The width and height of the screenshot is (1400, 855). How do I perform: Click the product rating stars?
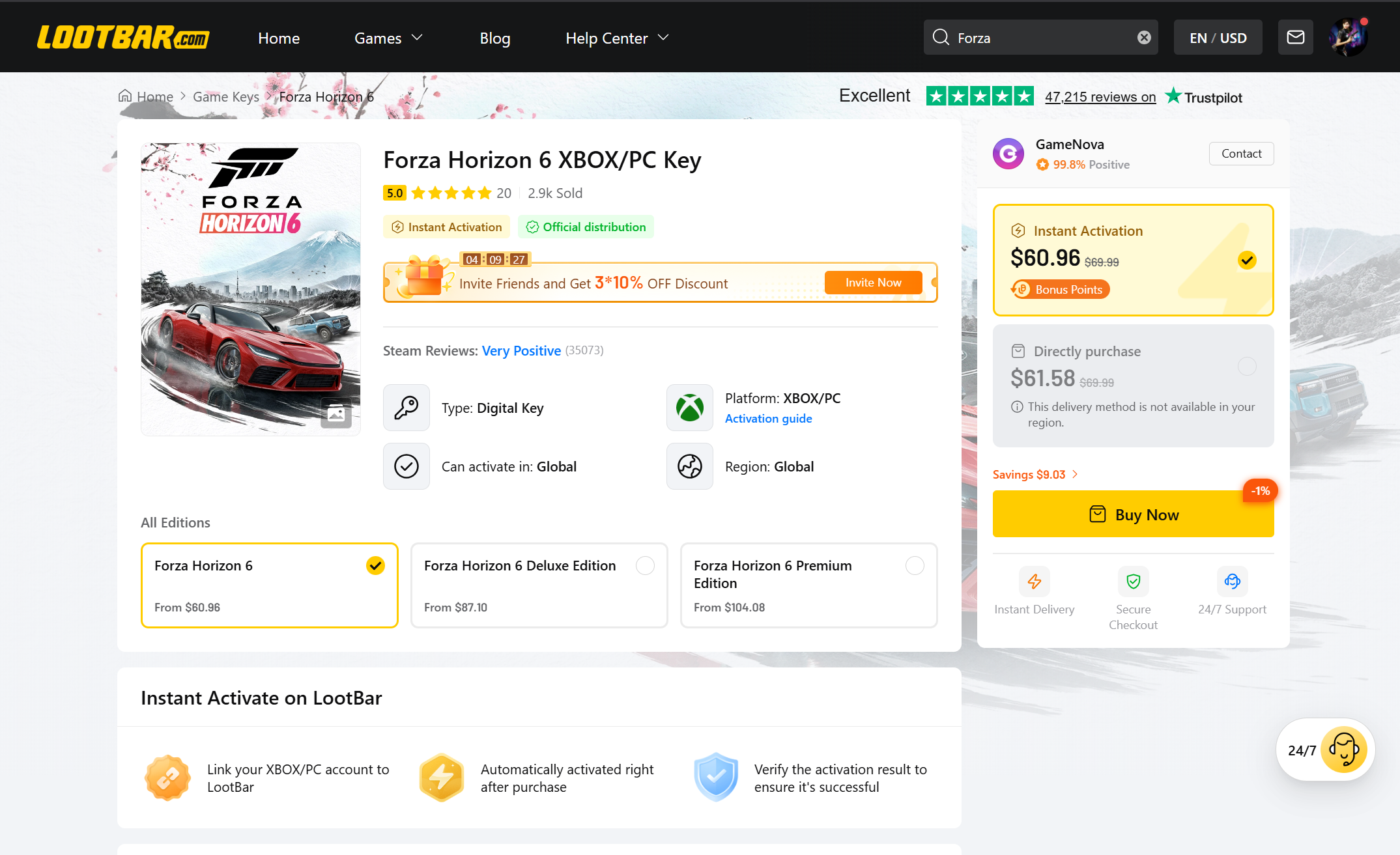pos(451,193)
